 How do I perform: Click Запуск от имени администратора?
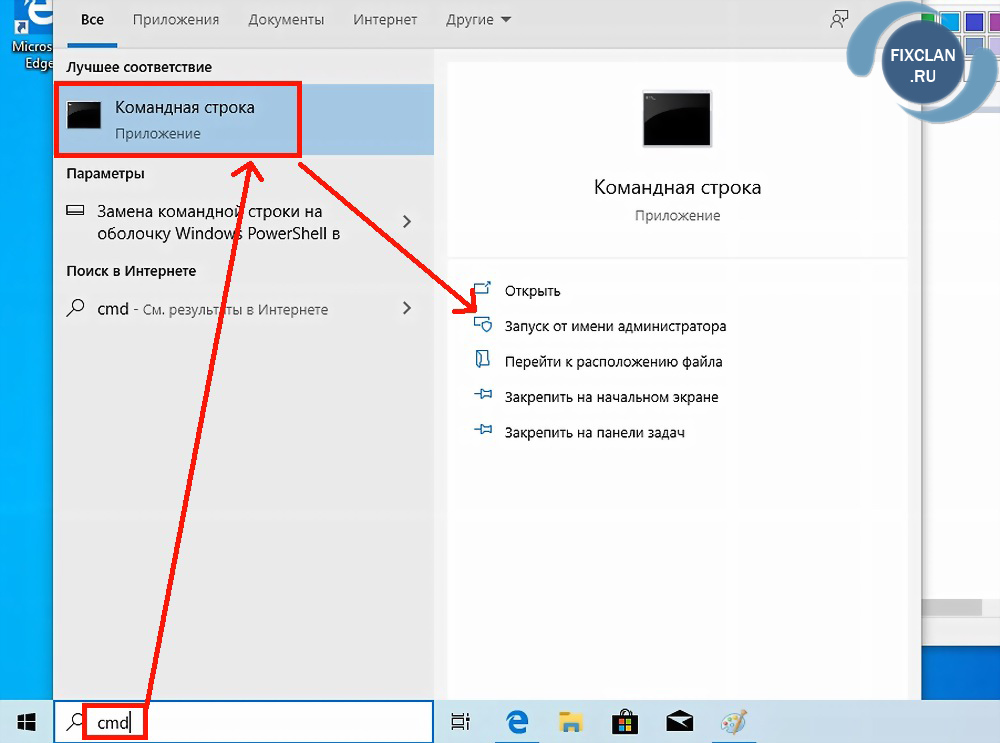coord(615,326)
